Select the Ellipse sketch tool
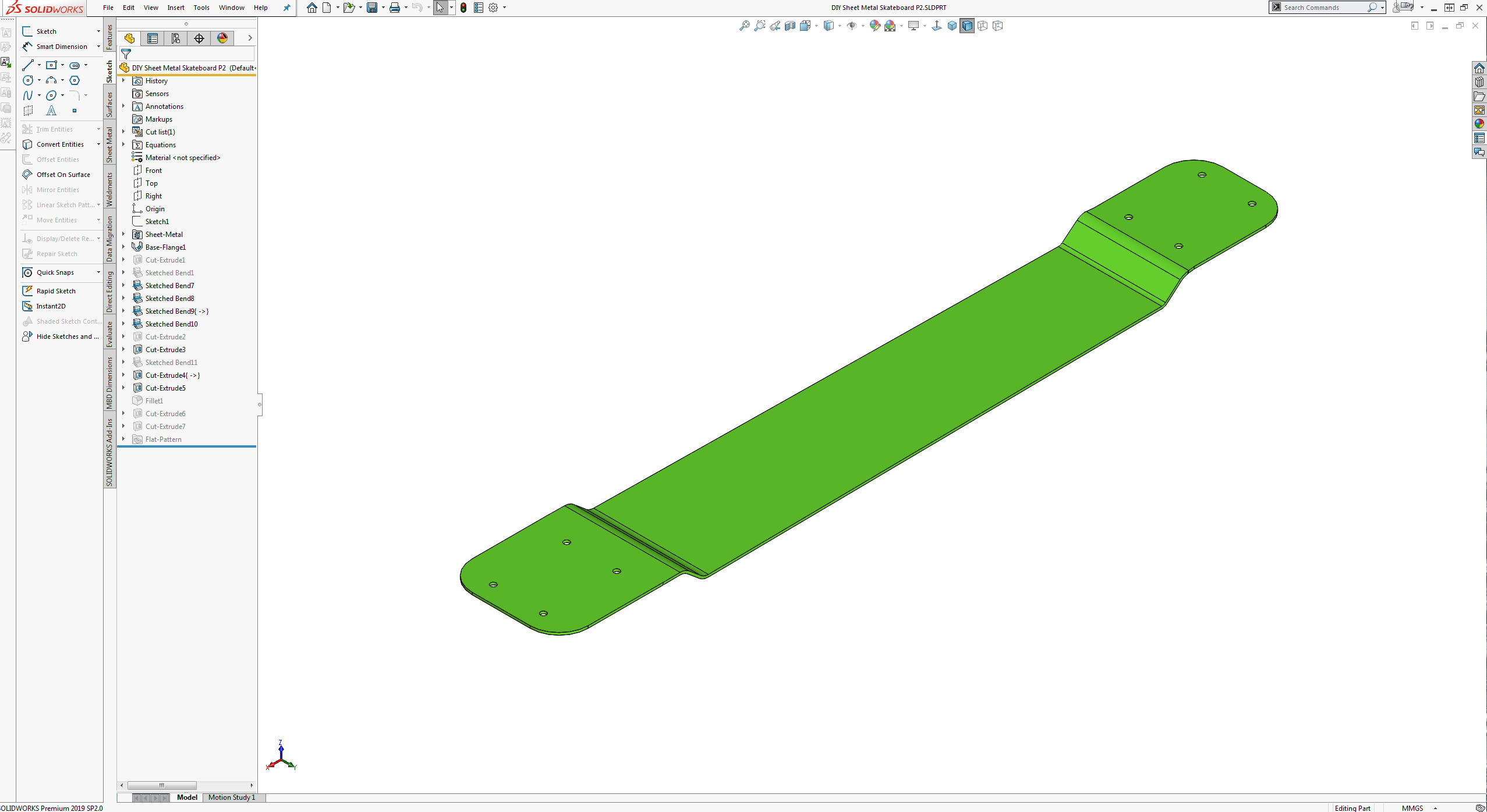The height and width of the screenshot is (812, 1487). click(51, 95)
